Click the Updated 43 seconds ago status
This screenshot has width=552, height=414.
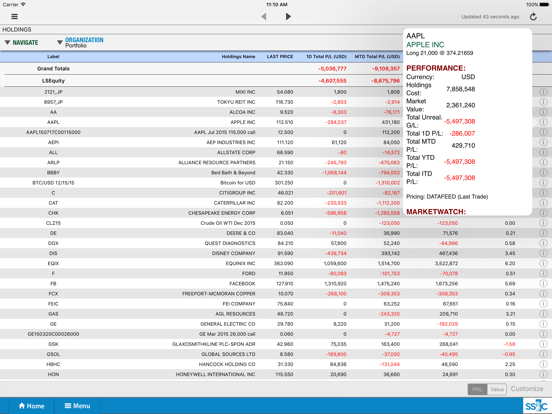[490, 17]
